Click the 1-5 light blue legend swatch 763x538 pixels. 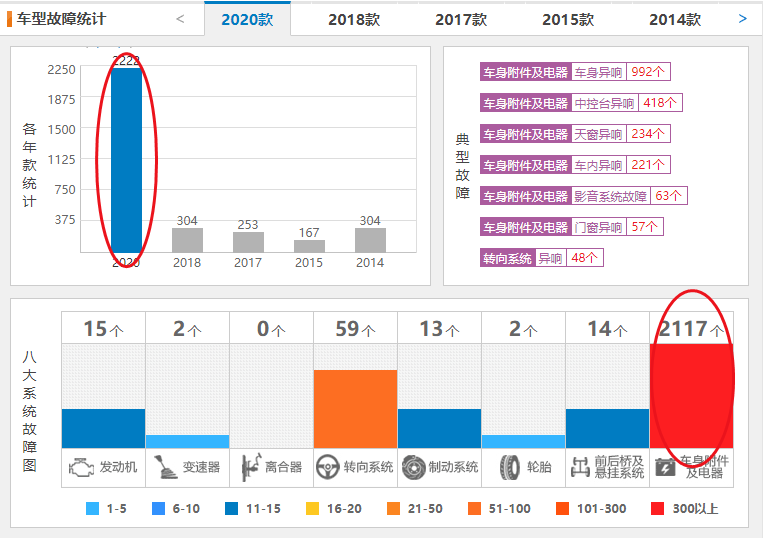pyautogui.click(x=93, y=508)
